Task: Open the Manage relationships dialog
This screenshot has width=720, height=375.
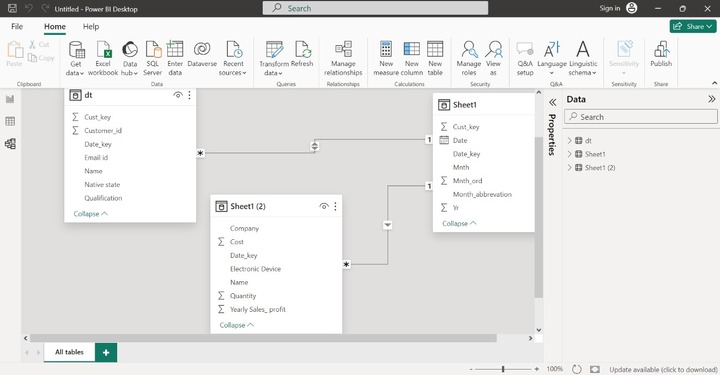Action: tap(343, 58)
